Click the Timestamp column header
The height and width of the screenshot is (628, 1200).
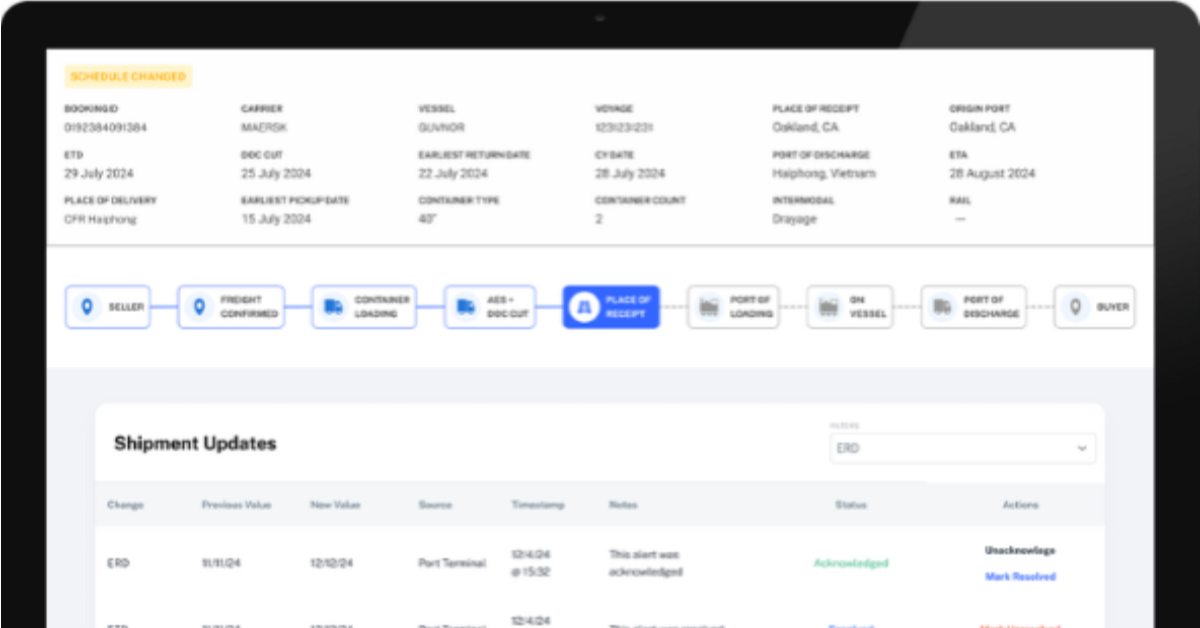537,505
